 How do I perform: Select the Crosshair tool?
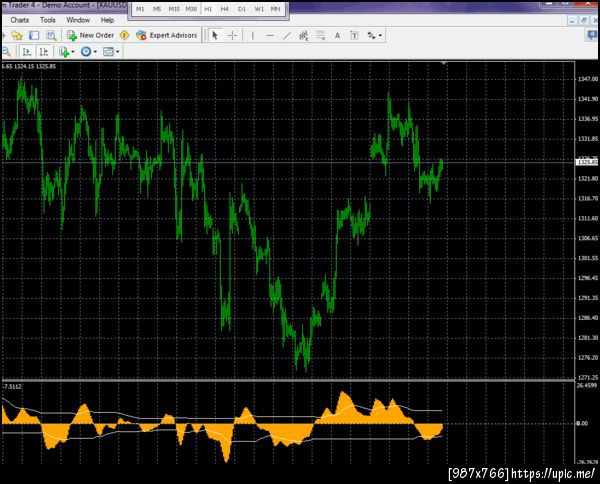(232, 36)
